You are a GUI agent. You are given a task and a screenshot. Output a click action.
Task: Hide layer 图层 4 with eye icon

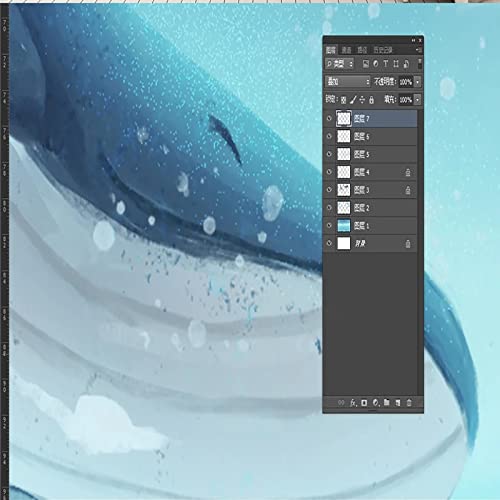click(329, 172)
